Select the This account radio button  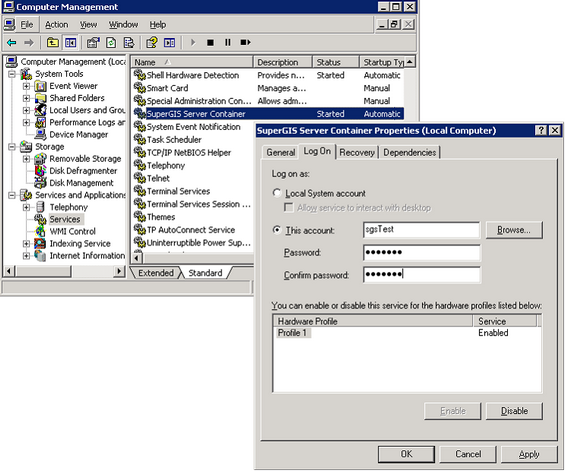(277, 230)
